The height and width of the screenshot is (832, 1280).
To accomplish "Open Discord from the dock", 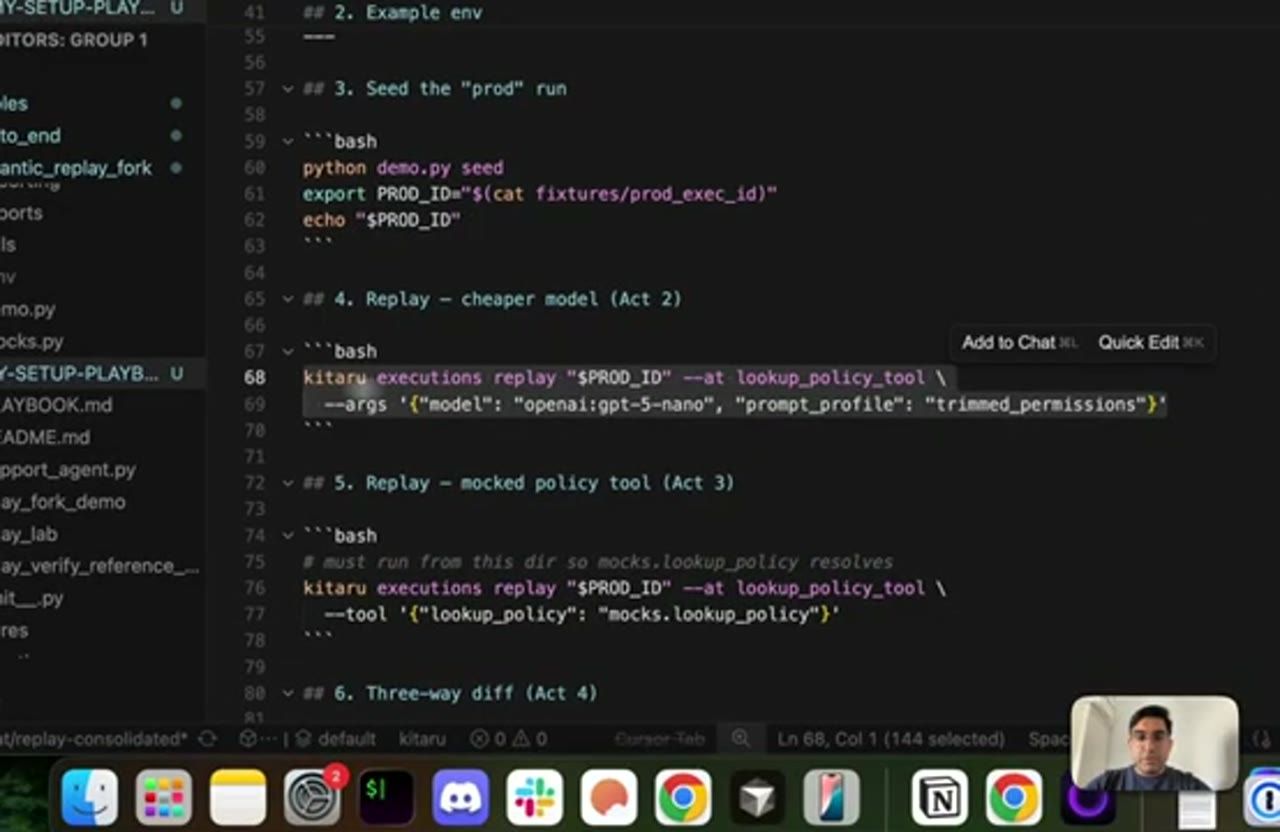I will point(460,797).
